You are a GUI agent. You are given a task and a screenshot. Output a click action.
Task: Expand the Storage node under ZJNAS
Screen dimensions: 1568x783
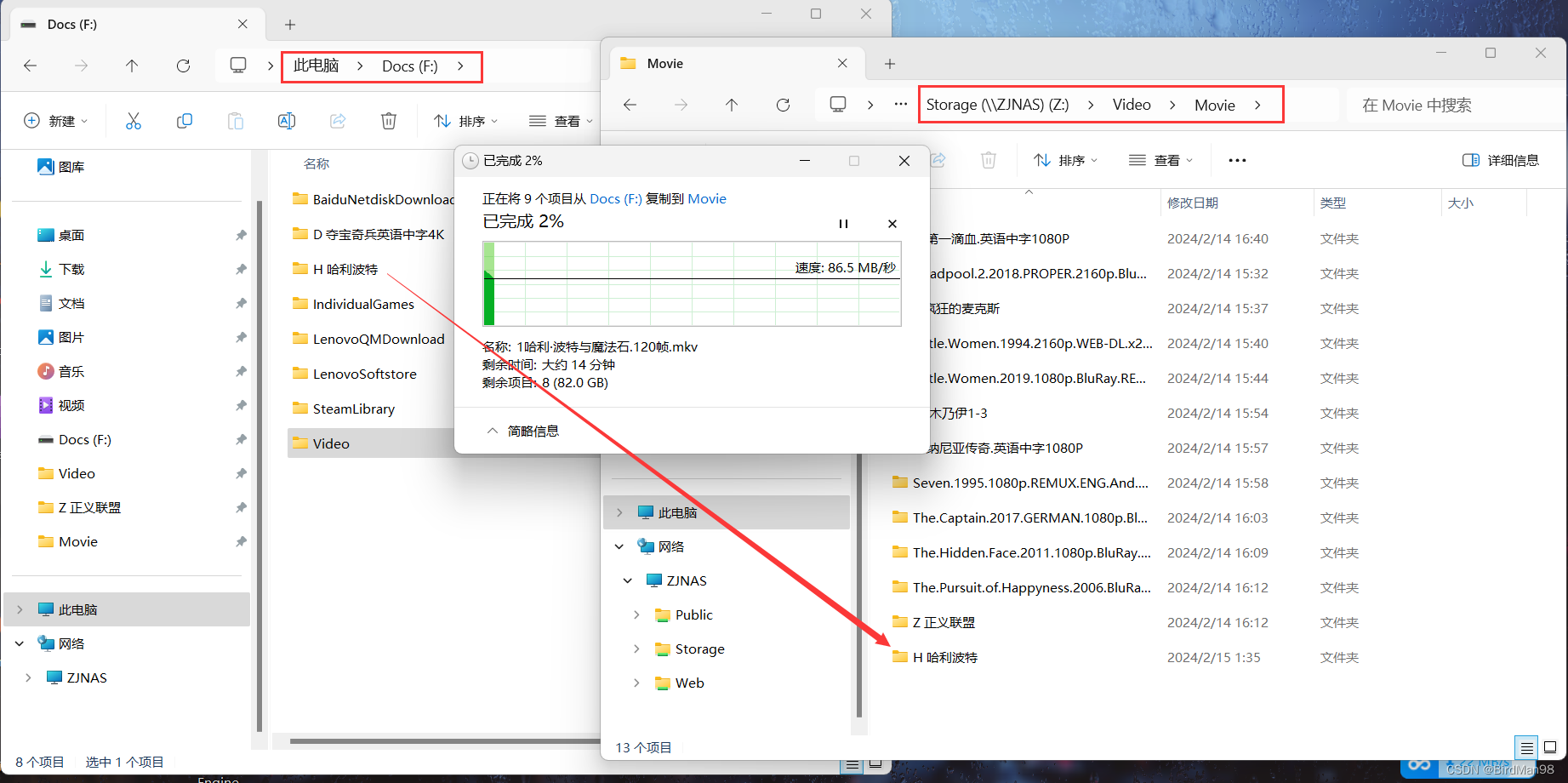coord(636,649)
